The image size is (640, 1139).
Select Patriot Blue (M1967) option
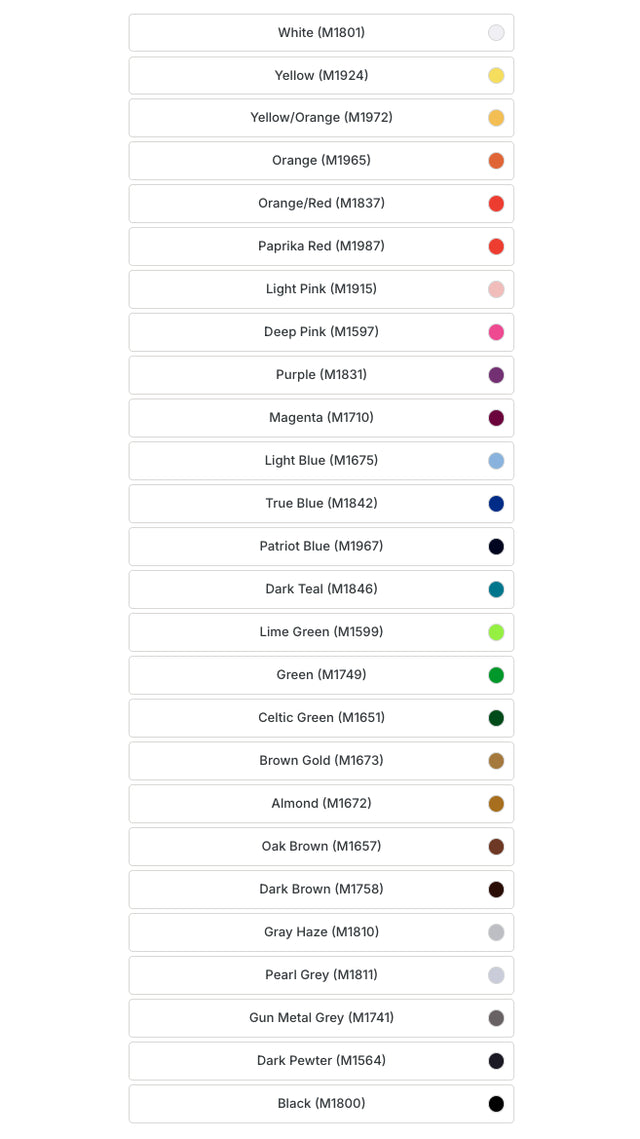coord(321,546)
